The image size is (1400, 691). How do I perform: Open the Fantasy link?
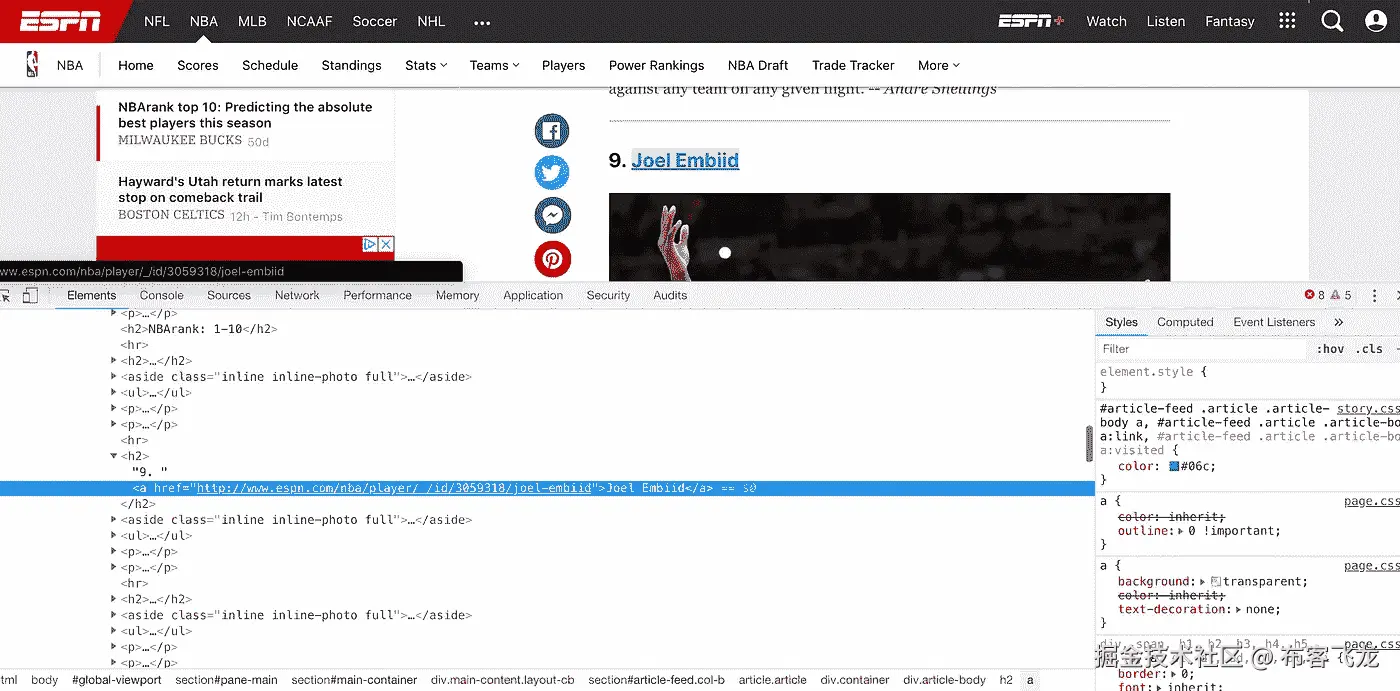[1229, 21]
